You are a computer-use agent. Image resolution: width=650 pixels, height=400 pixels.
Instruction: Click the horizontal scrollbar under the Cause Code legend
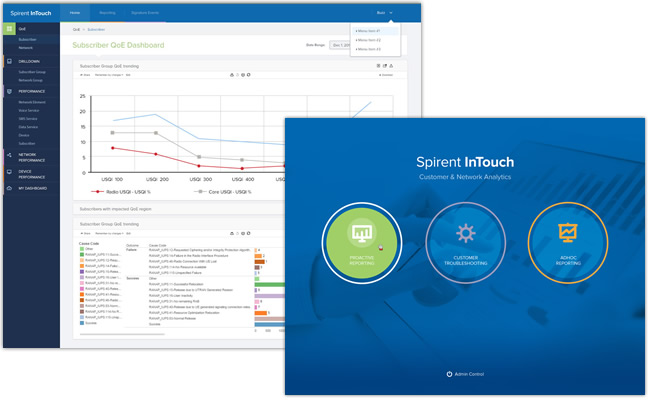(122, 334)
